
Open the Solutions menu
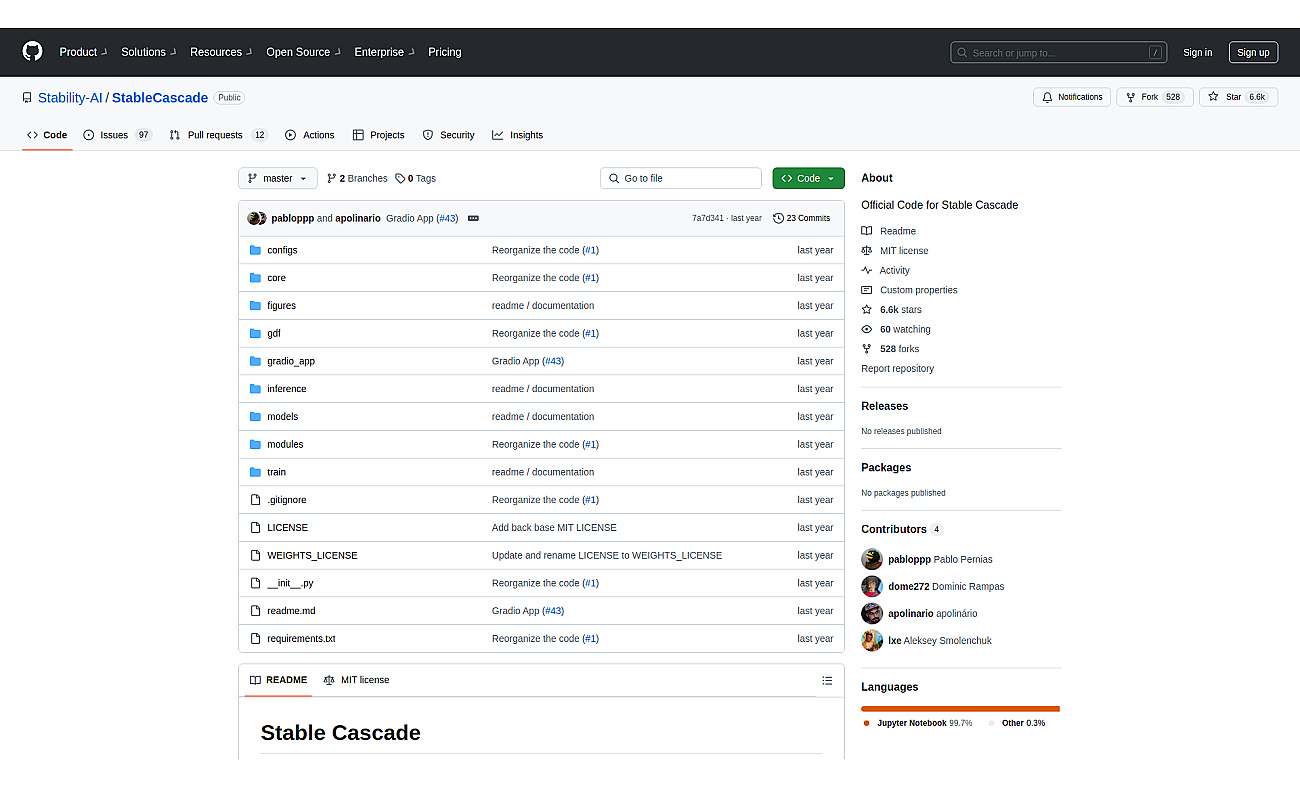[x=148, y=52]
